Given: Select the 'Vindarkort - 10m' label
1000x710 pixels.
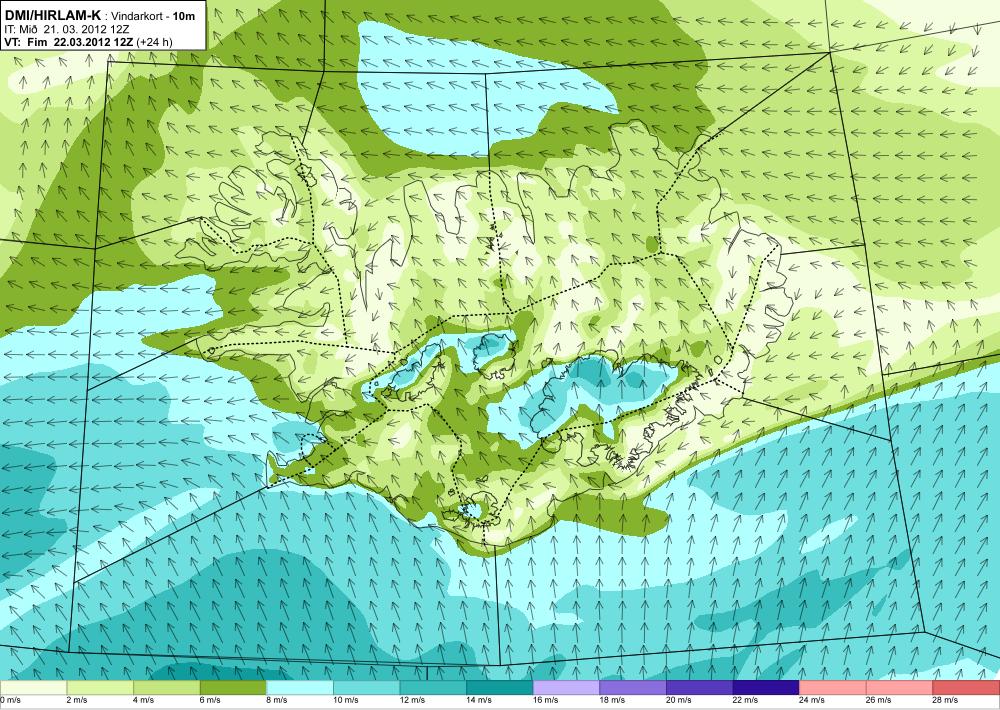Looking at the screenshot, I should tap(154, 16).
